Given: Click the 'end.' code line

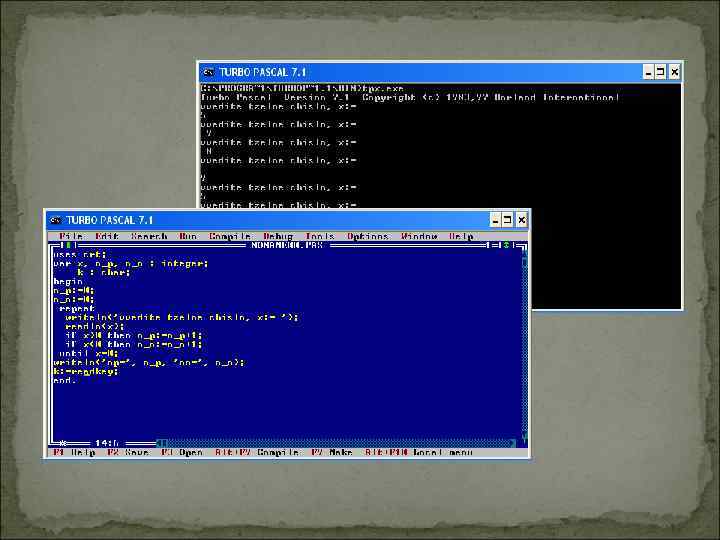Looking at the screenshot, I should click(64, 380).
